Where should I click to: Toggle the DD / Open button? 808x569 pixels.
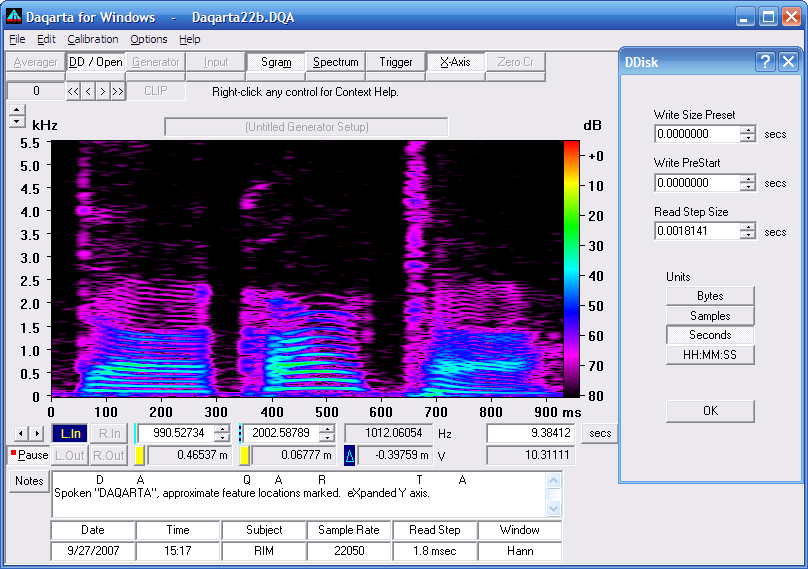pos(96,62)
